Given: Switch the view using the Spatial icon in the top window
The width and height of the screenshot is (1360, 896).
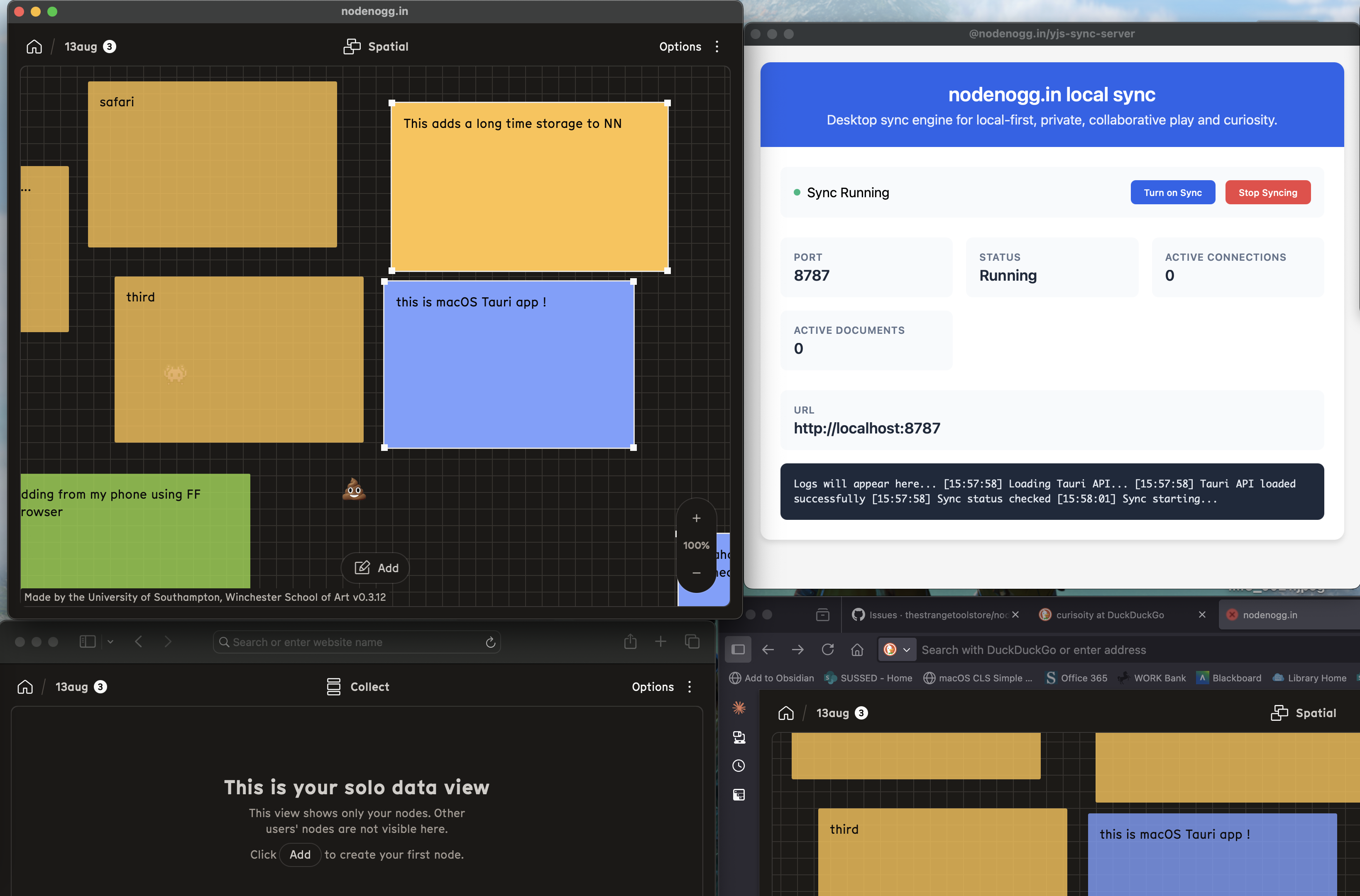Looking at the screenshot, I should click(x=352, y=46).
